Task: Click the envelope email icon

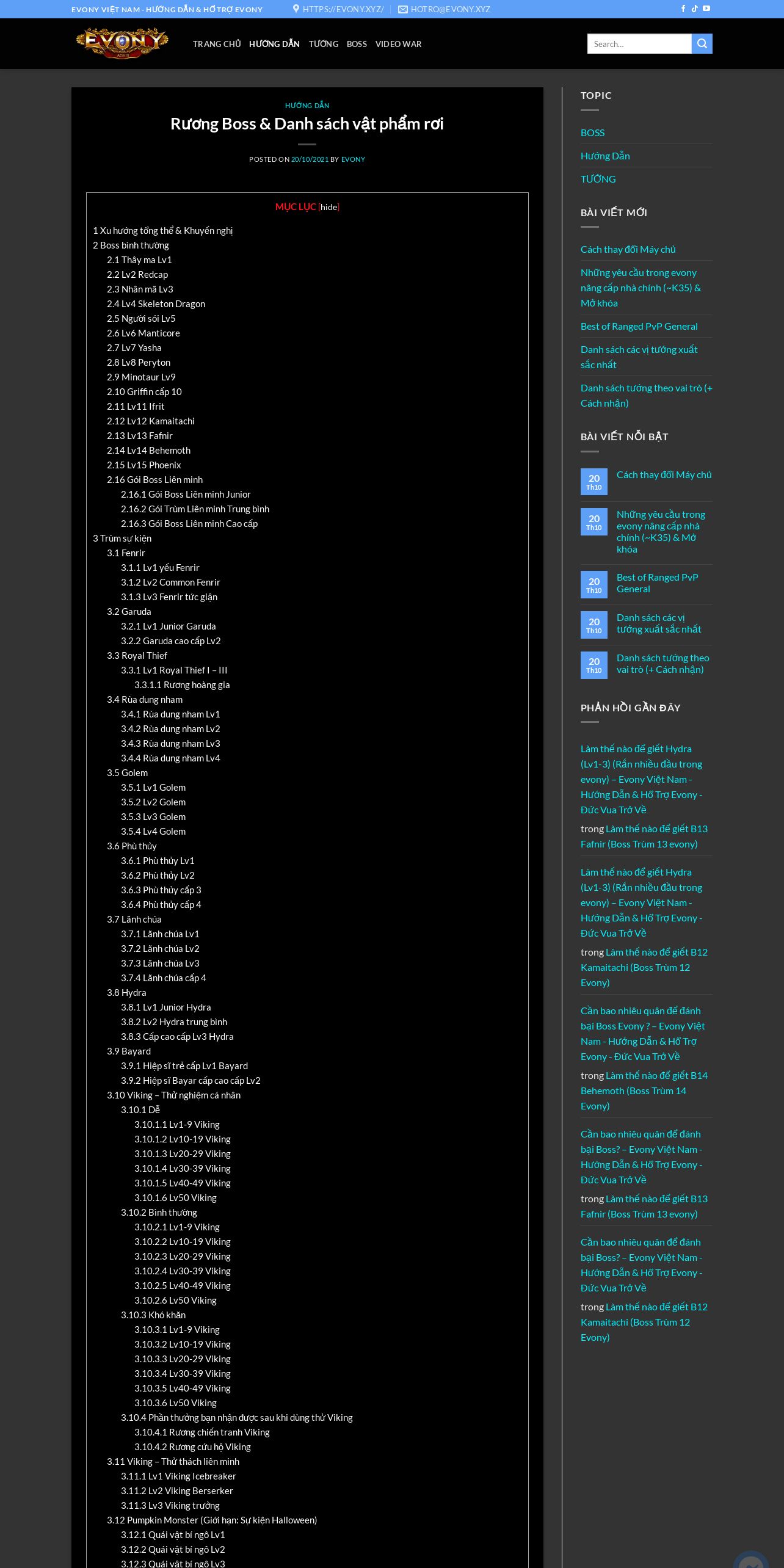Action: point(403,9)
